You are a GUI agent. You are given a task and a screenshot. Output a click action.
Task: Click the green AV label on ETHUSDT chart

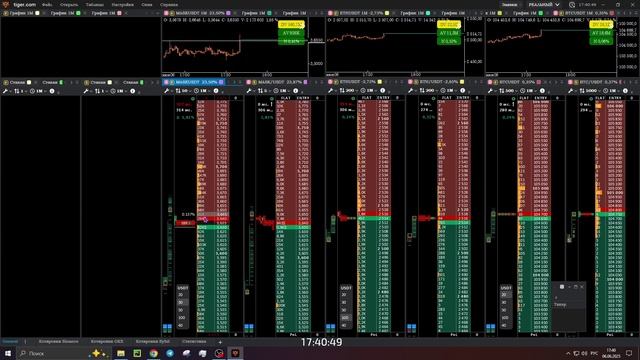tap(449, 33)
